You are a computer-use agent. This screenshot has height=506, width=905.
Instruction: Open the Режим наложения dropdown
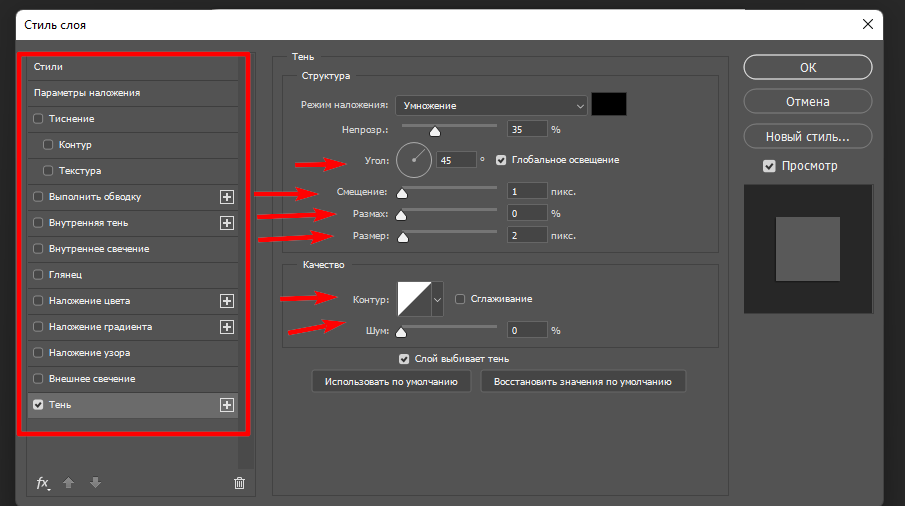[491, 106]
